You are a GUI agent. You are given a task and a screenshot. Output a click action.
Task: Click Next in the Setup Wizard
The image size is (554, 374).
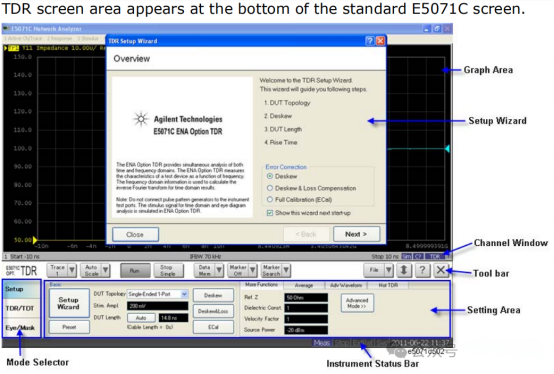356,234
